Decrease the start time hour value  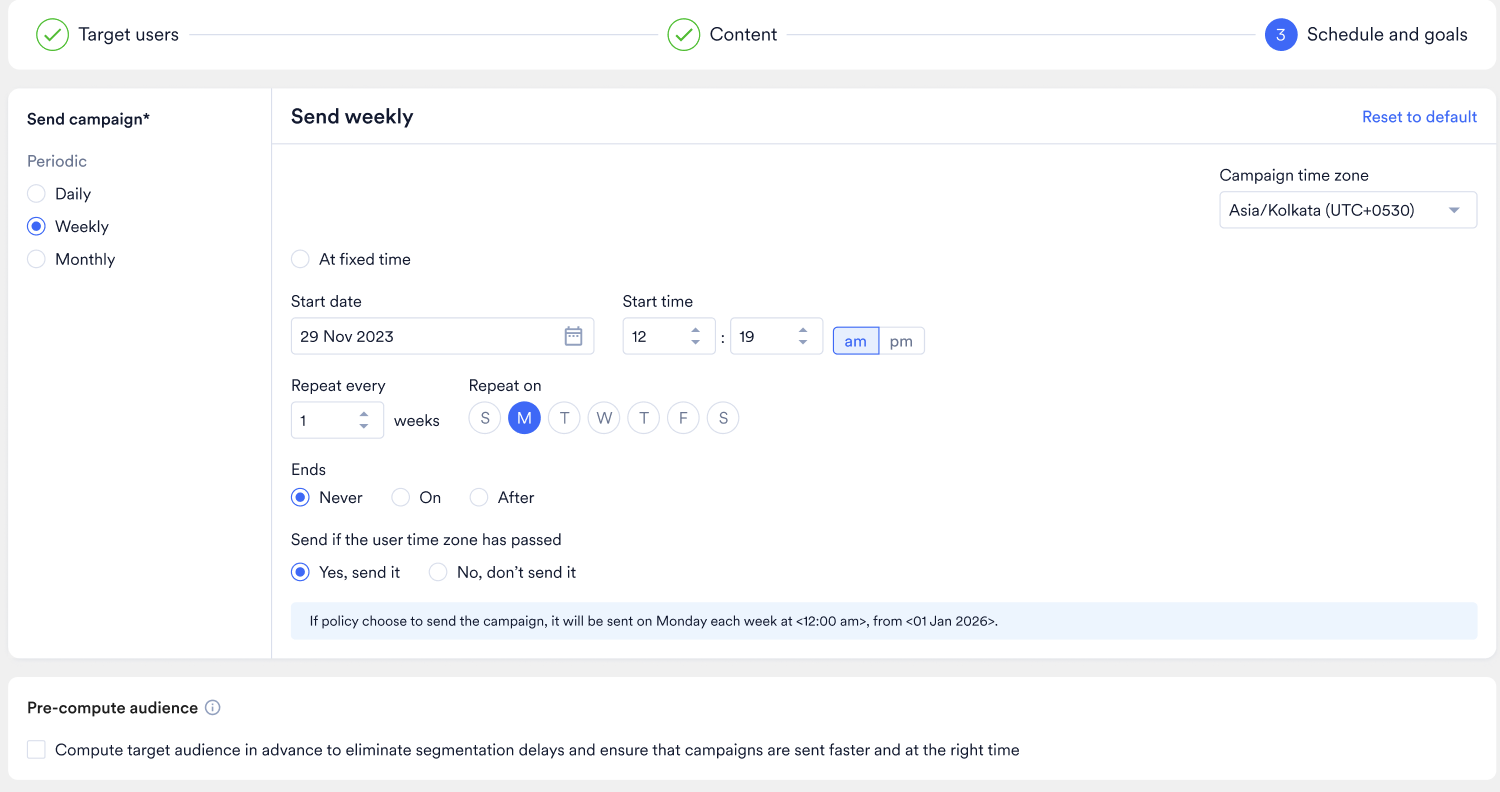pyautogui.click(x=696, y=343)
